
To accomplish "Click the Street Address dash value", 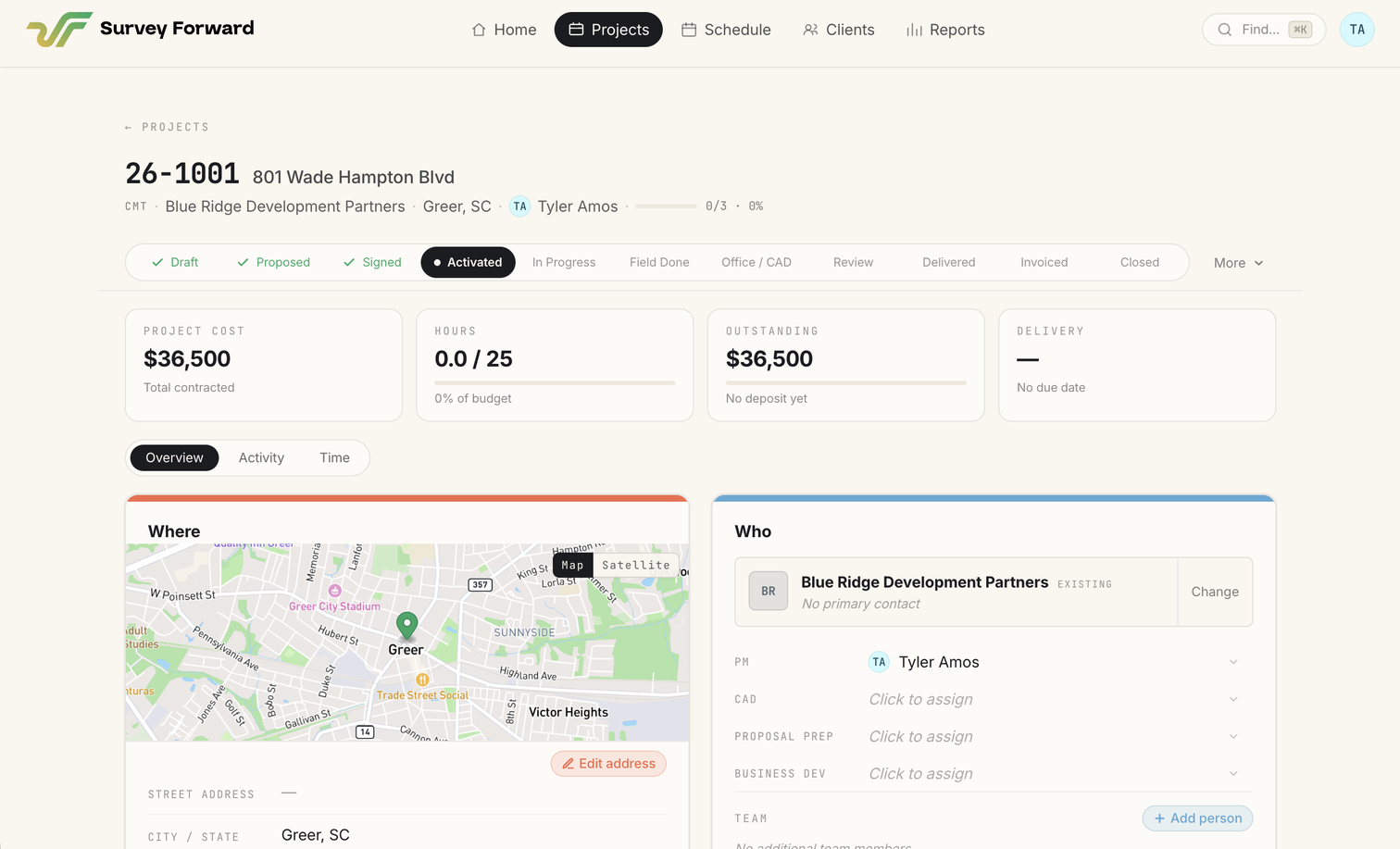I will [289, 793].
